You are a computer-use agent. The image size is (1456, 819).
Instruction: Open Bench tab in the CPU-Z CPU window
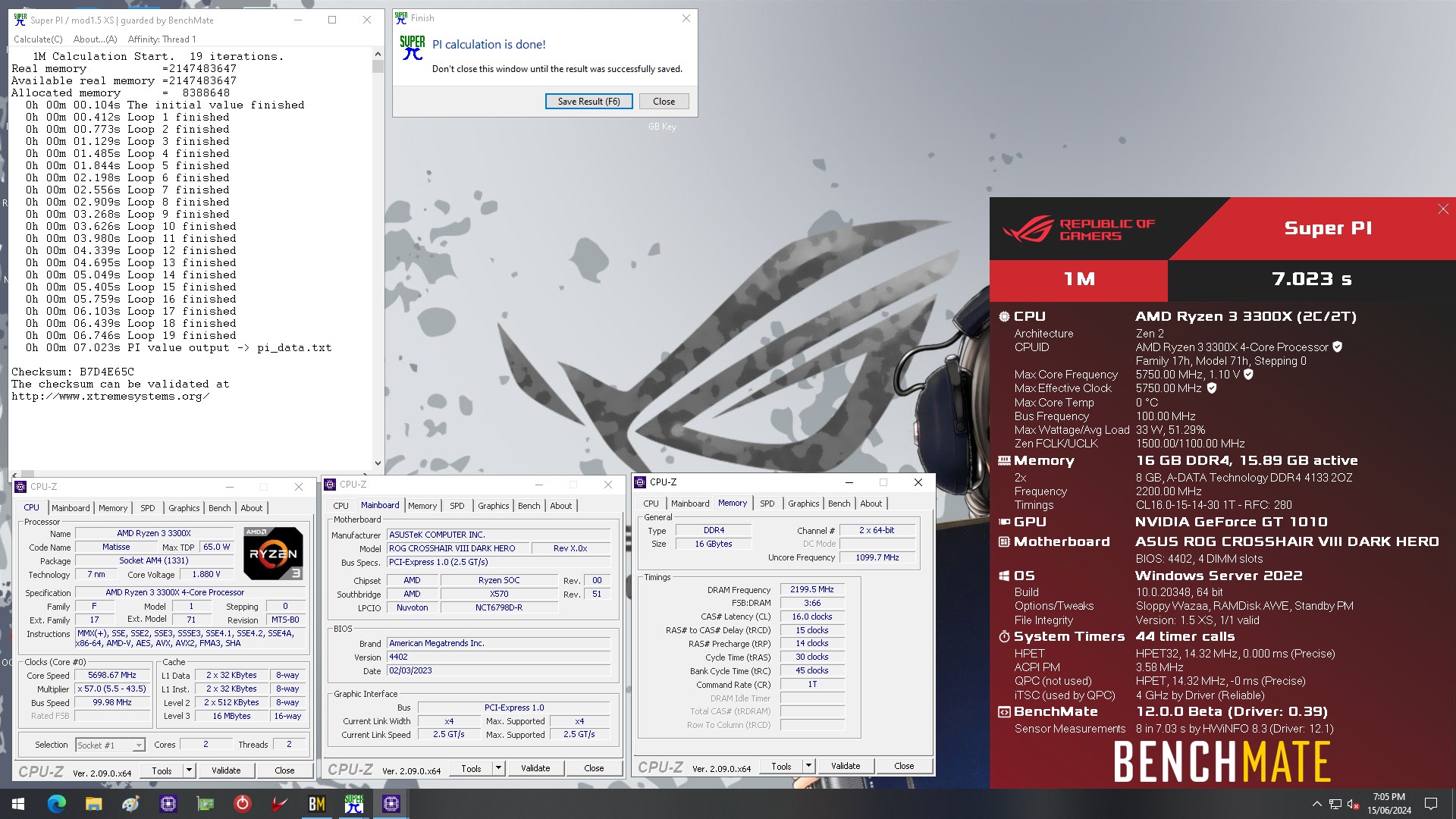pyautogui.click(x=219, y=508)
